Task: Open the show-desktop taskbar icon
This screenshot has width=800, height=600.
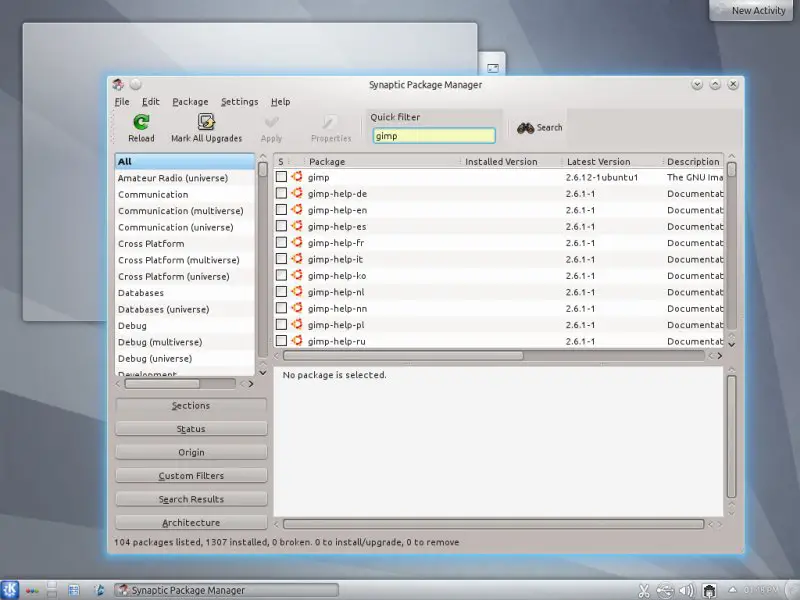Action: 74,590
